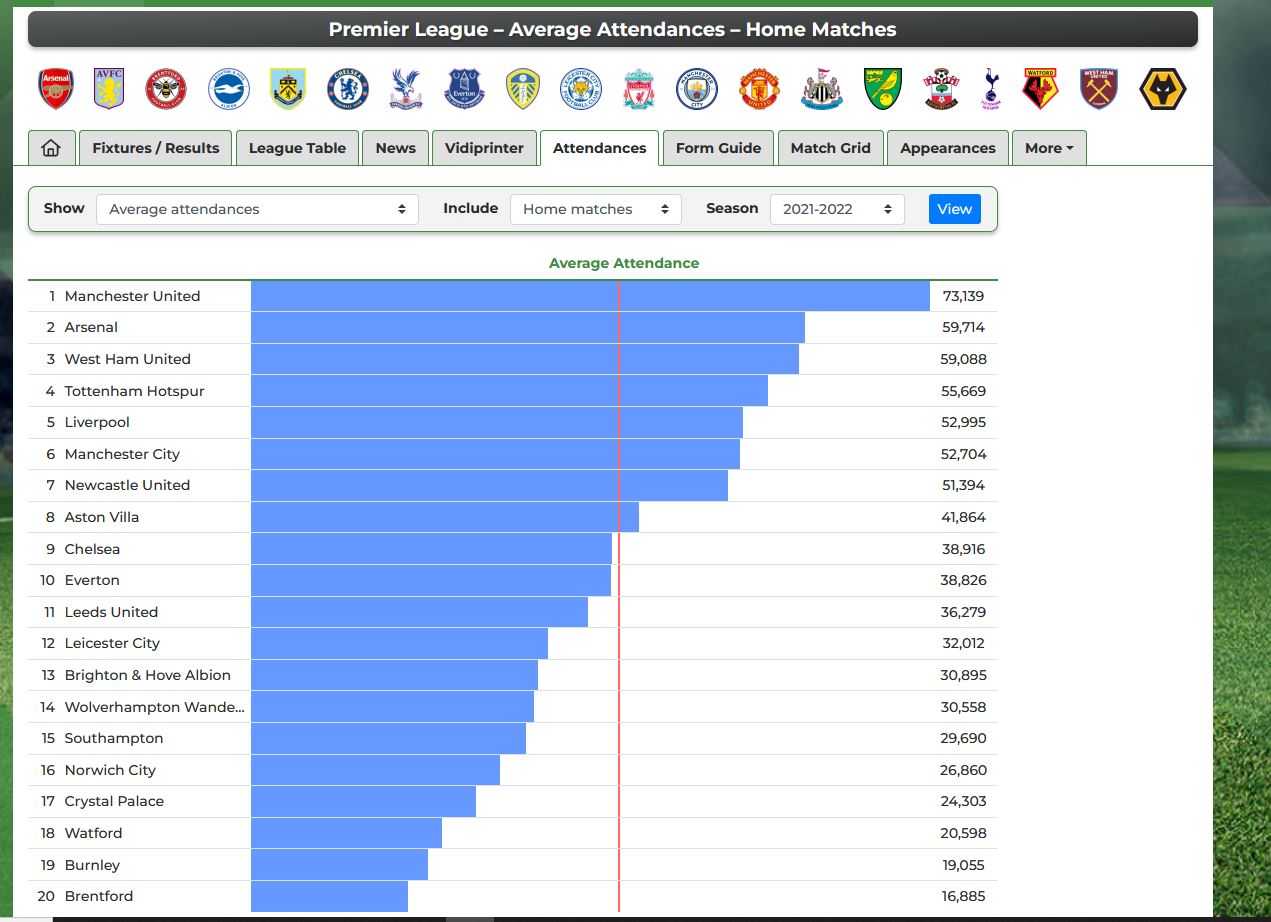Click the Manchester United badge
Screen dimensions: 1271x922
[760, 89]
